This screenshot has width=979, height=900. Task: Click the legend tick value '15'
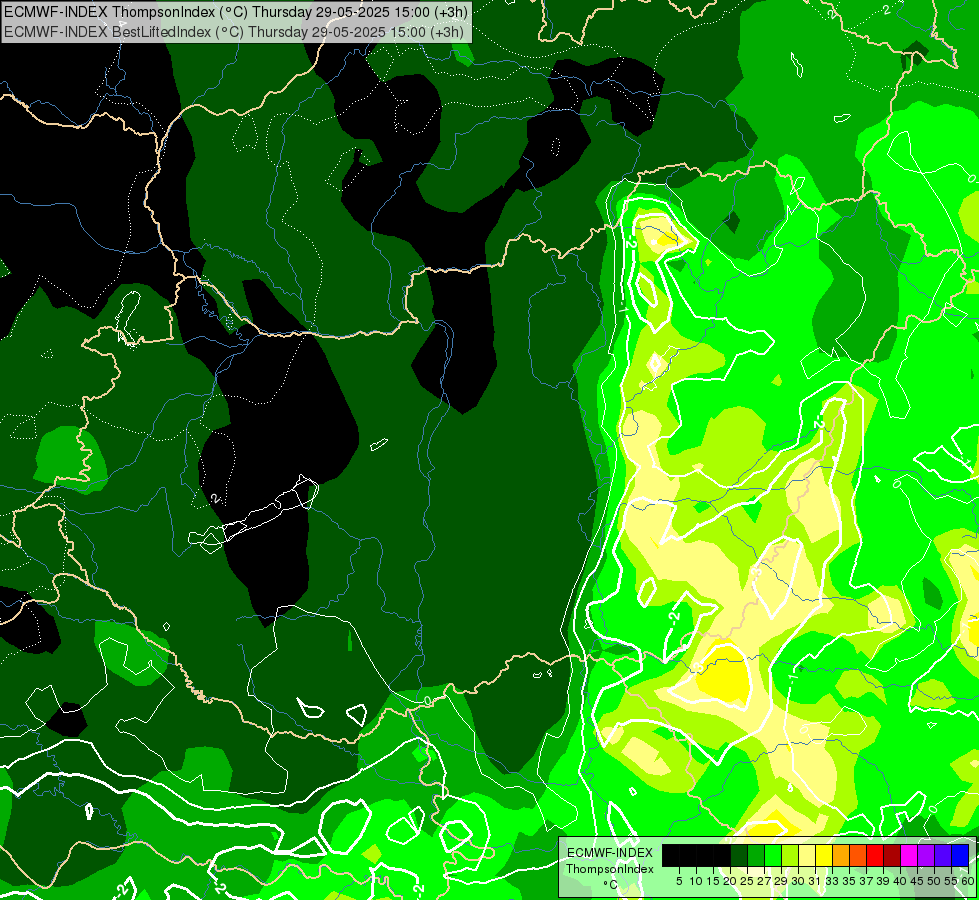(713, 881)
